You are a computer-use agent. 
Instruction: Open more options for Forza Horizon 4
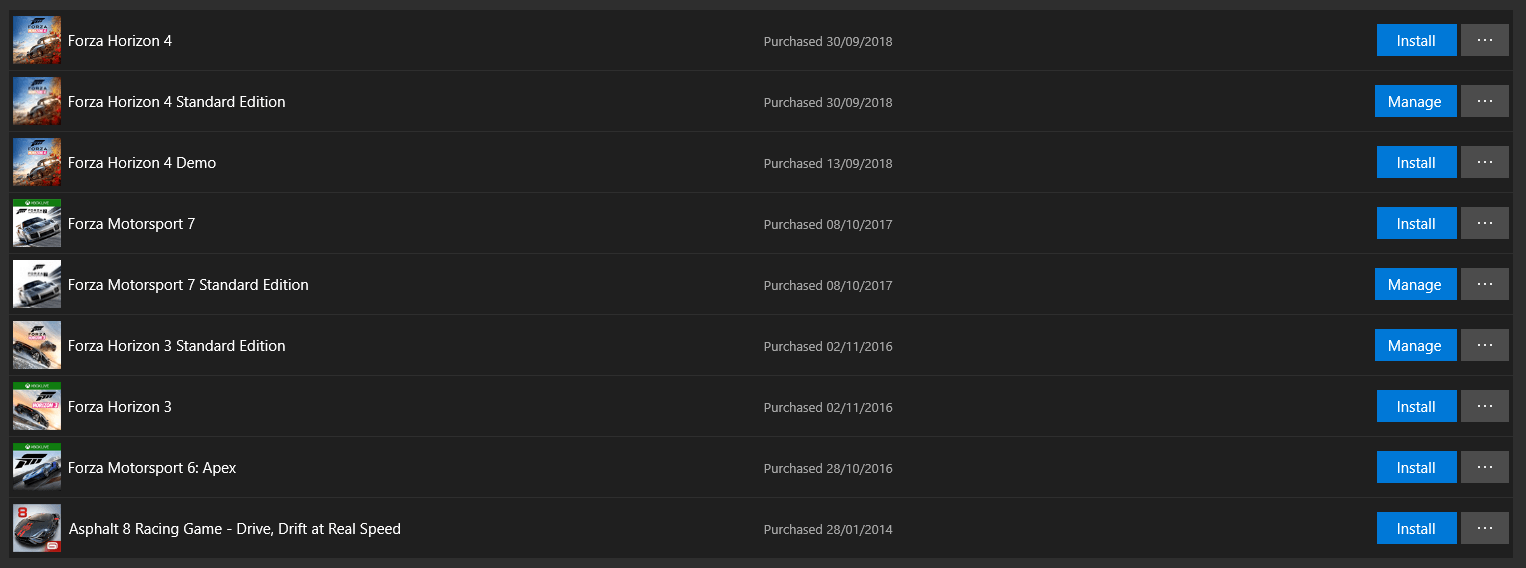pyautogui.click(x=1485, y=41)
